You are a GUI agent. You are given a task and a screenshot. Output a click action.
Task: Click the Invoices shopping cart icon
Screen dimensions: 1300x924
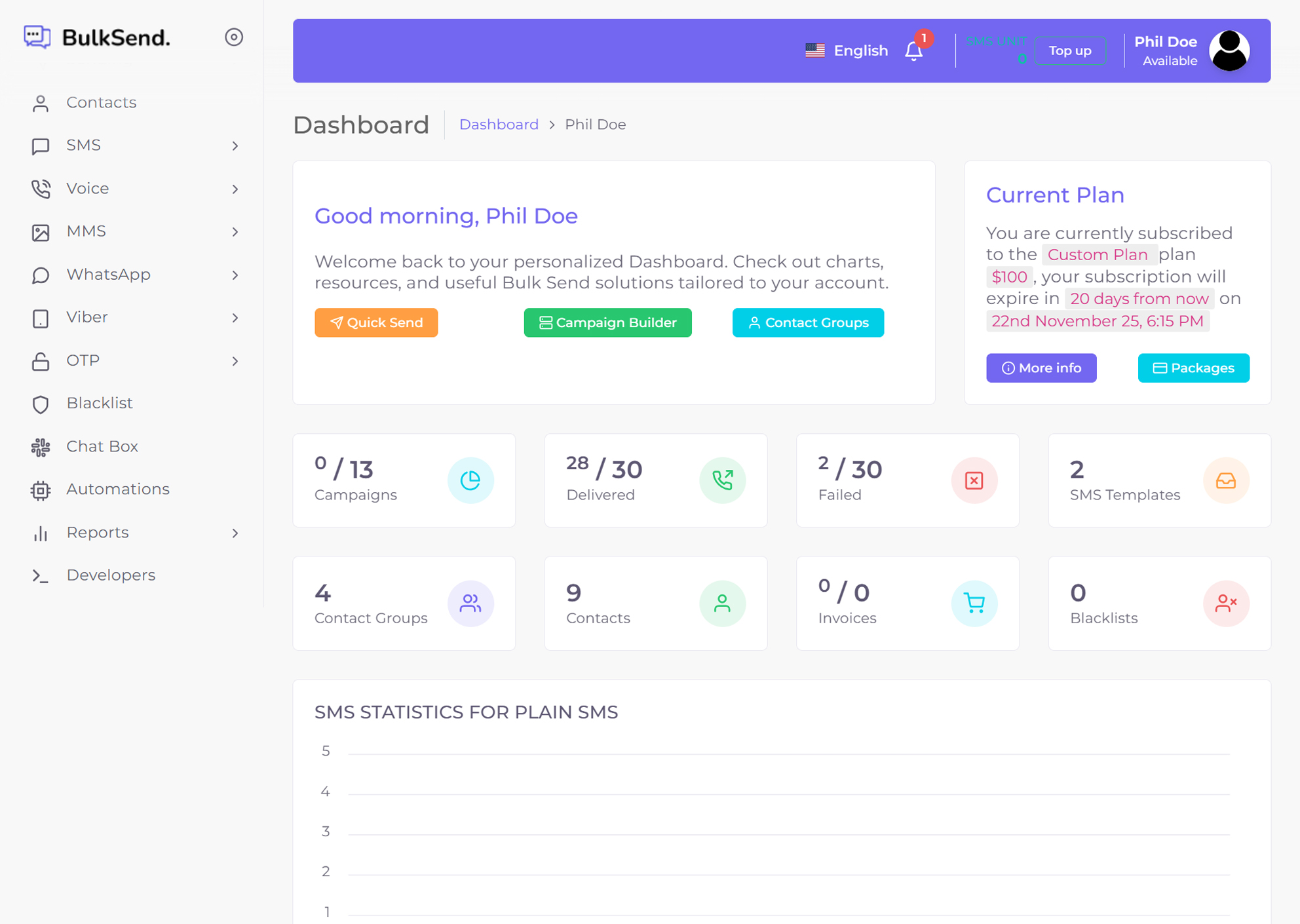pos(974,603)
